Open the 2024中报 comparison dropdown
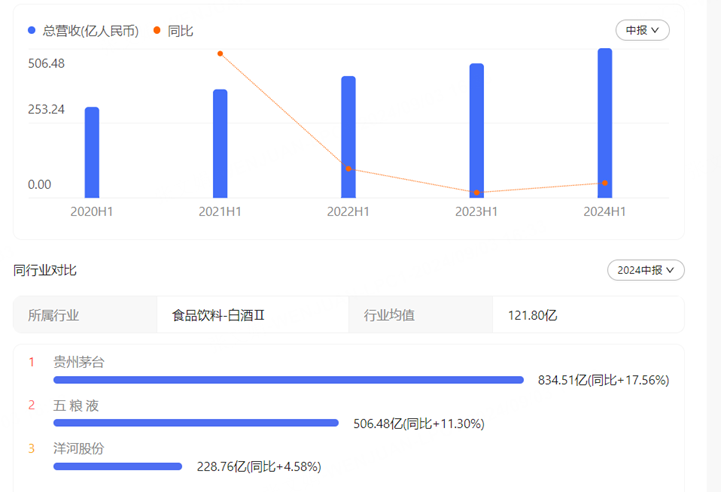The image size is (721, 492). (646, 270)
